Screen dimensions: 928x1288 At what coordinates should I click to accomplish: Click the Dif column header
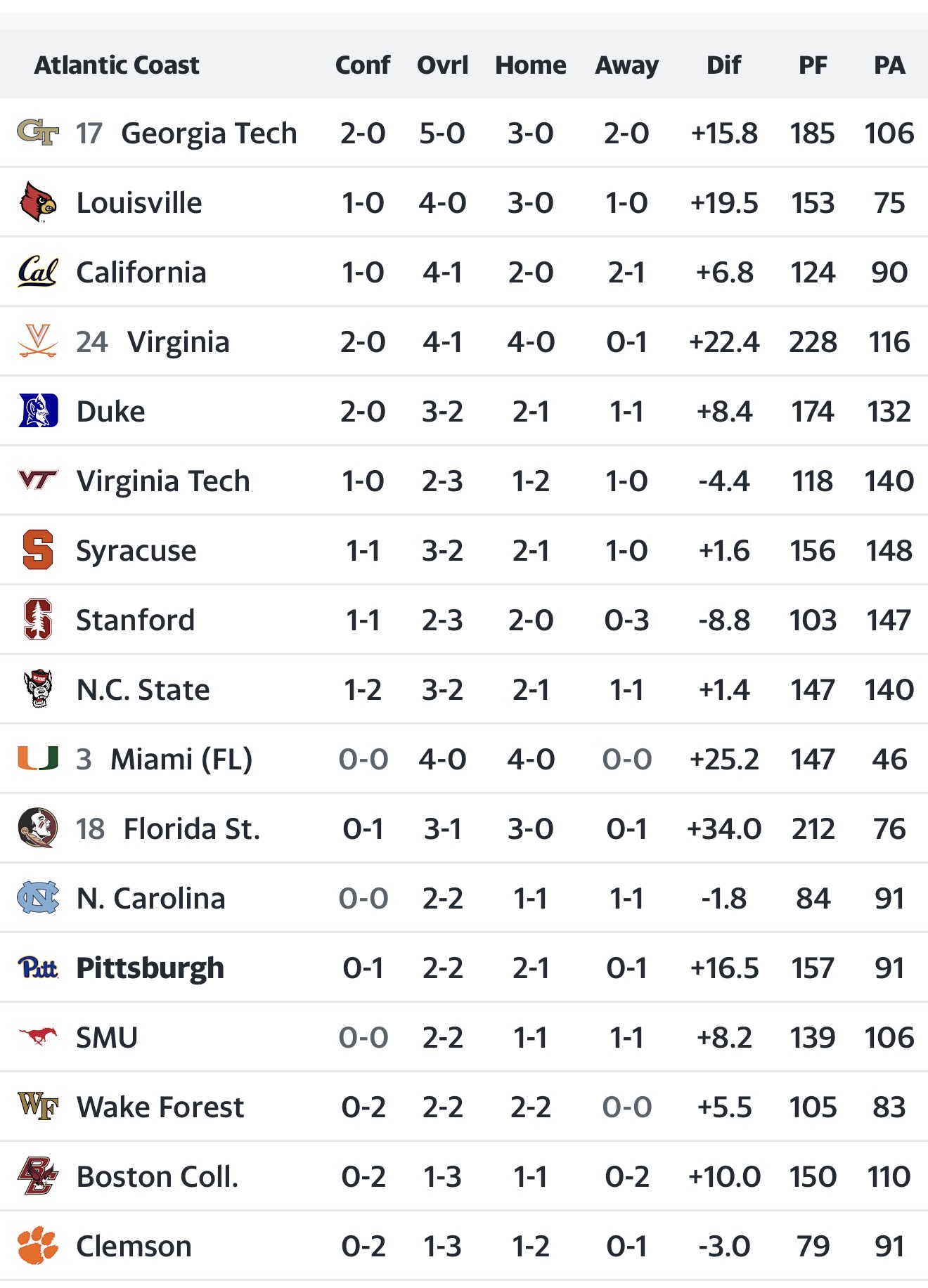pos(723,65)
